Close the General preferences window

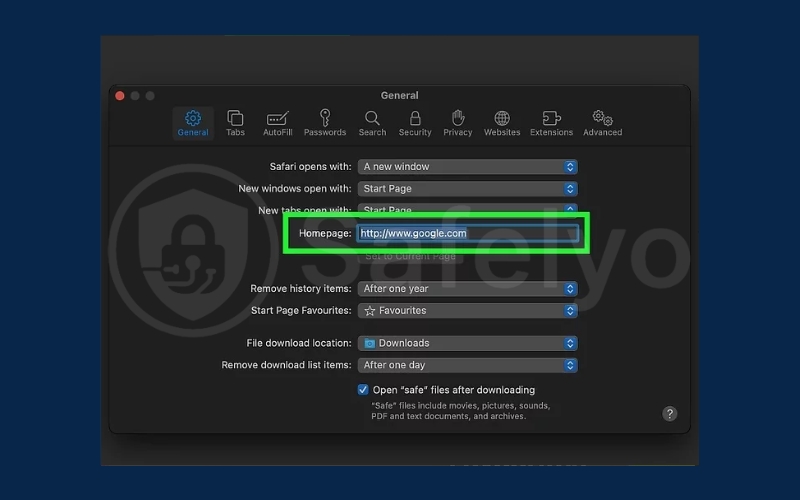[120, 96]
